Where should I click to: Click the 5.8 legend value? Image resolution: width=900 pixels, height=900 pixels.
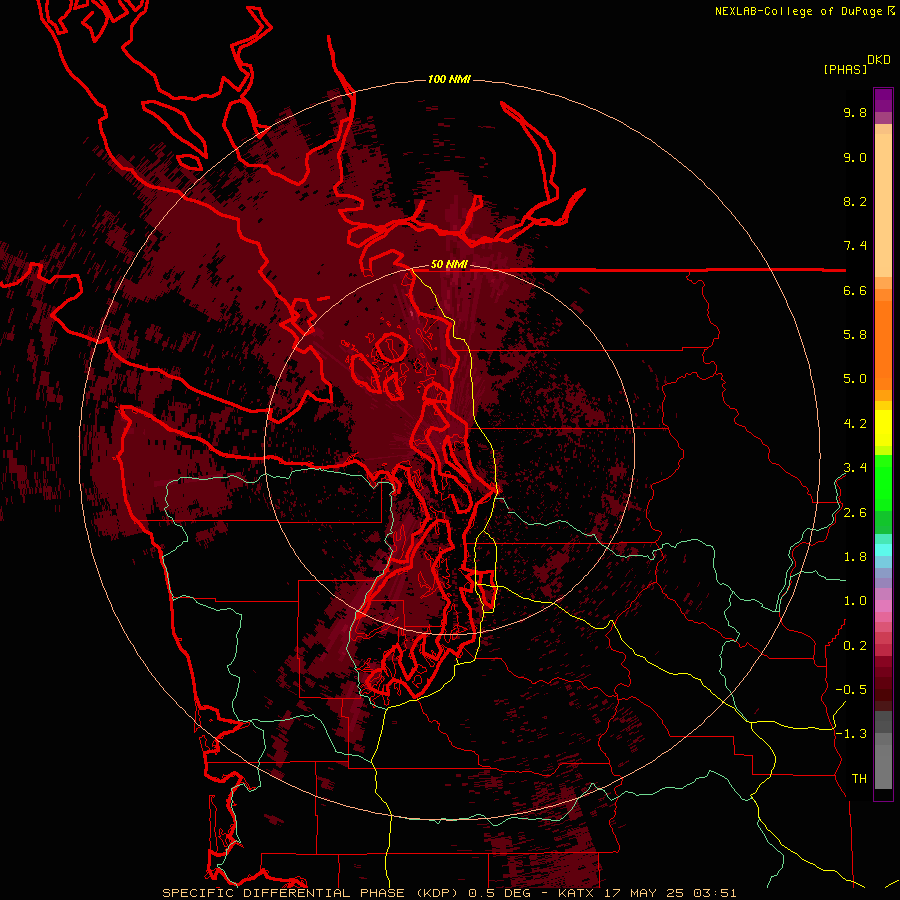click(855, 335)
